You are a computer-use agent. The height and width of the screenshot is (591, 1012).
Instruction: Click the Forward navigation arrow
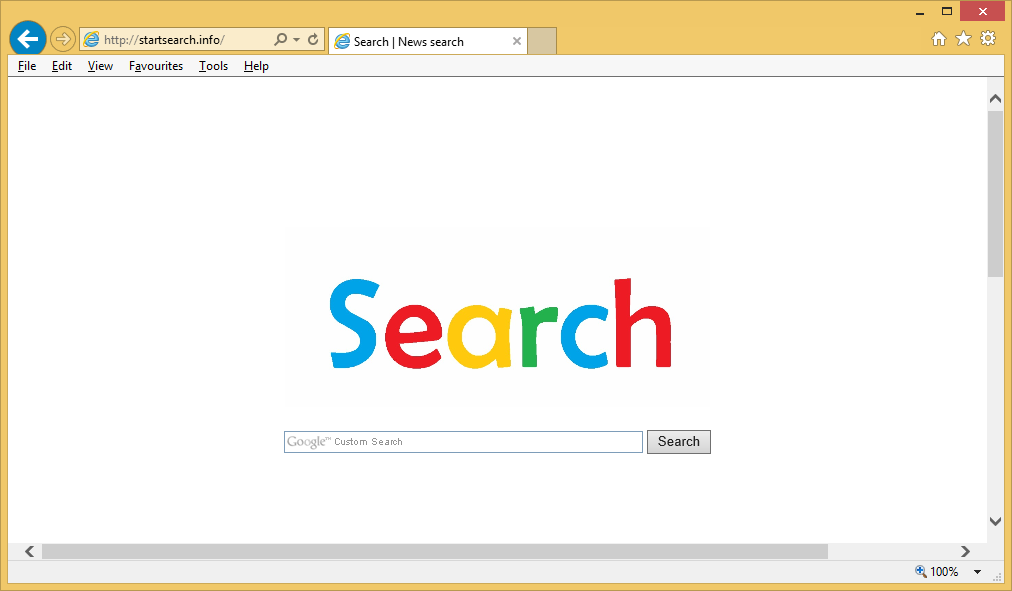click(x=63, y=39)
